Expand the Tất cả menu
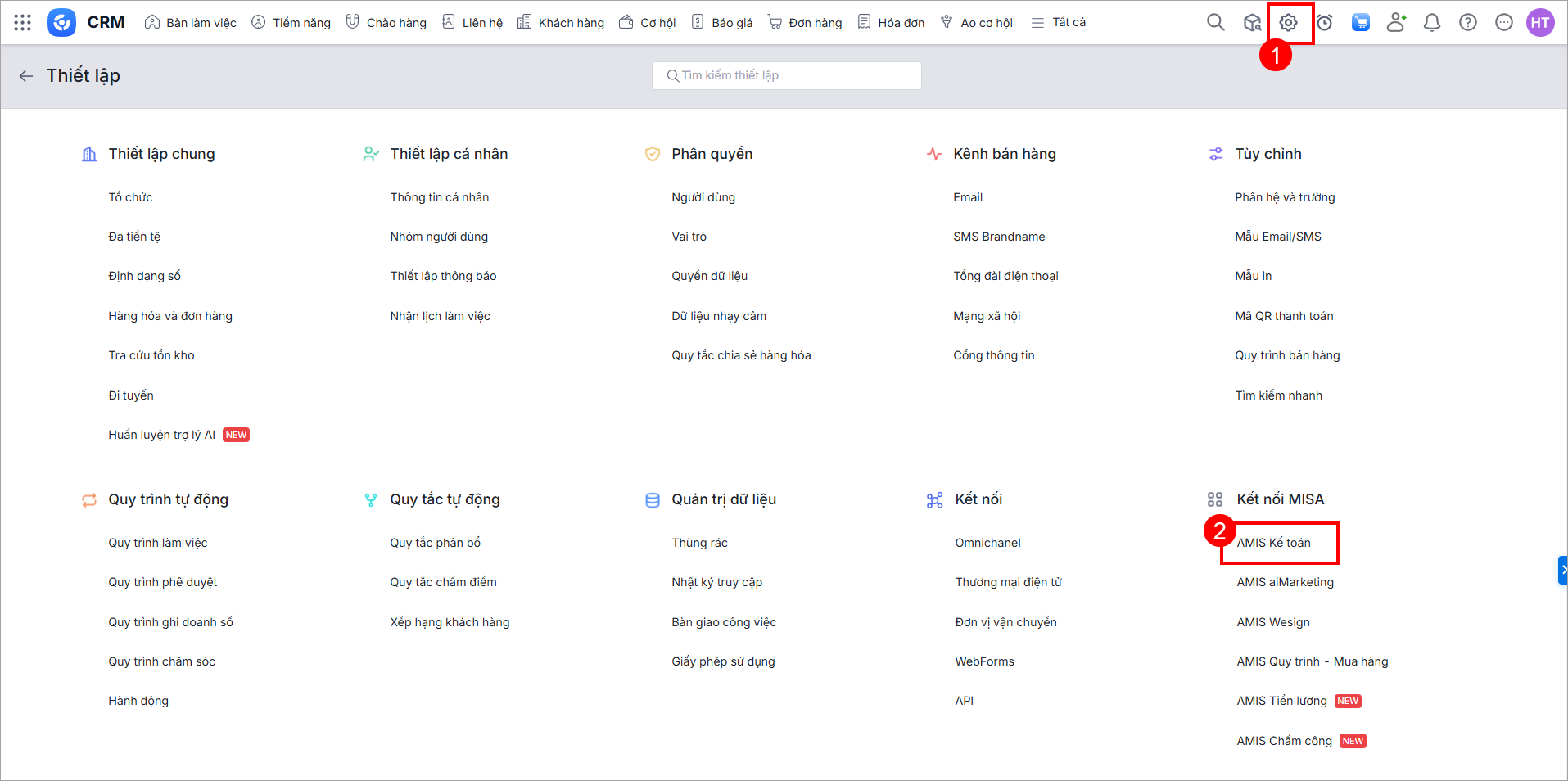 pos(1059,23)
